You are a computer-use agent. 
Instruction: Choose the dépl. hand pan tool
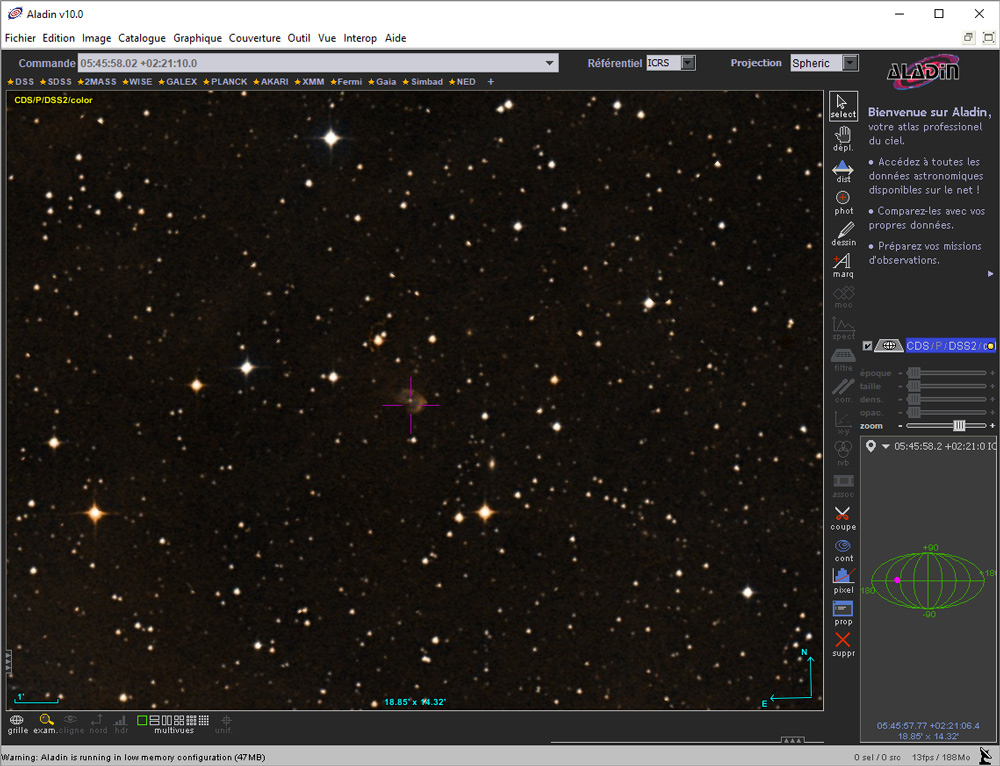coord(842,138)
